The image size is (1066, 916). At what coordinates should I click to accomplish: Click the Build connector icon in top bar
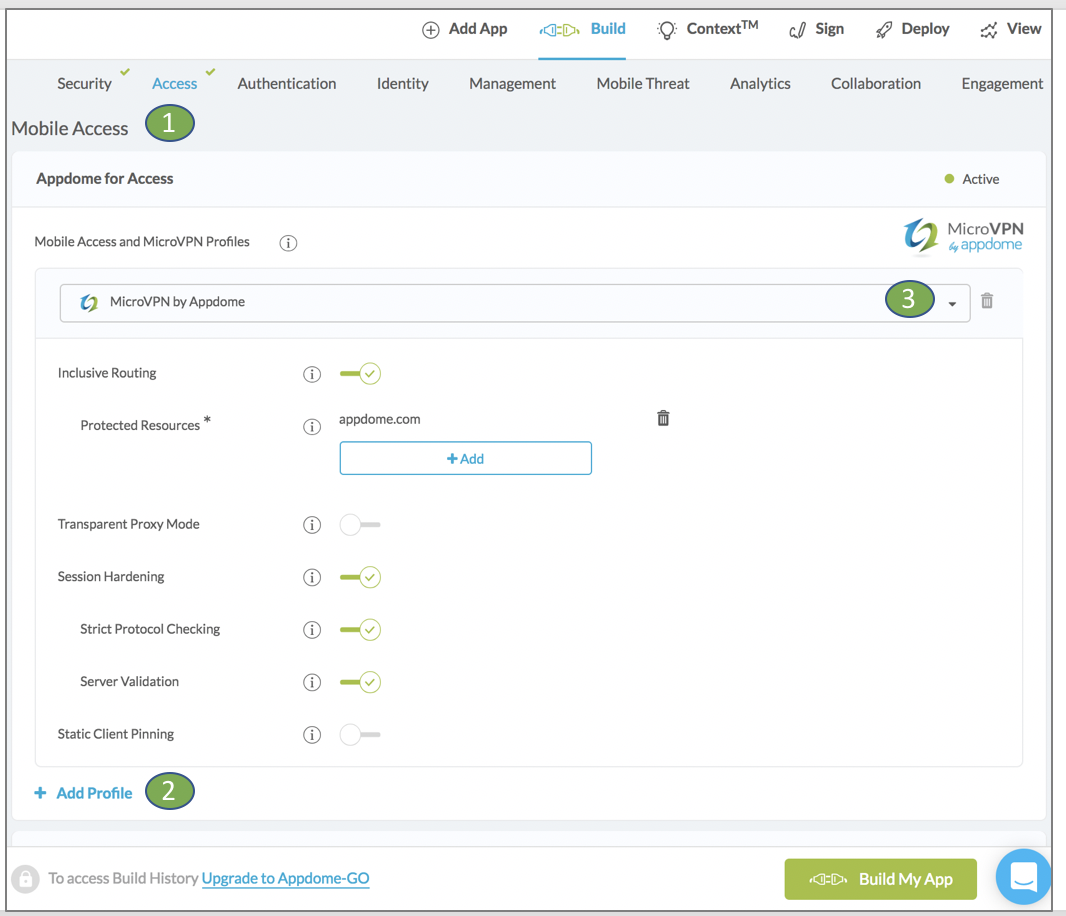point(560,30)
